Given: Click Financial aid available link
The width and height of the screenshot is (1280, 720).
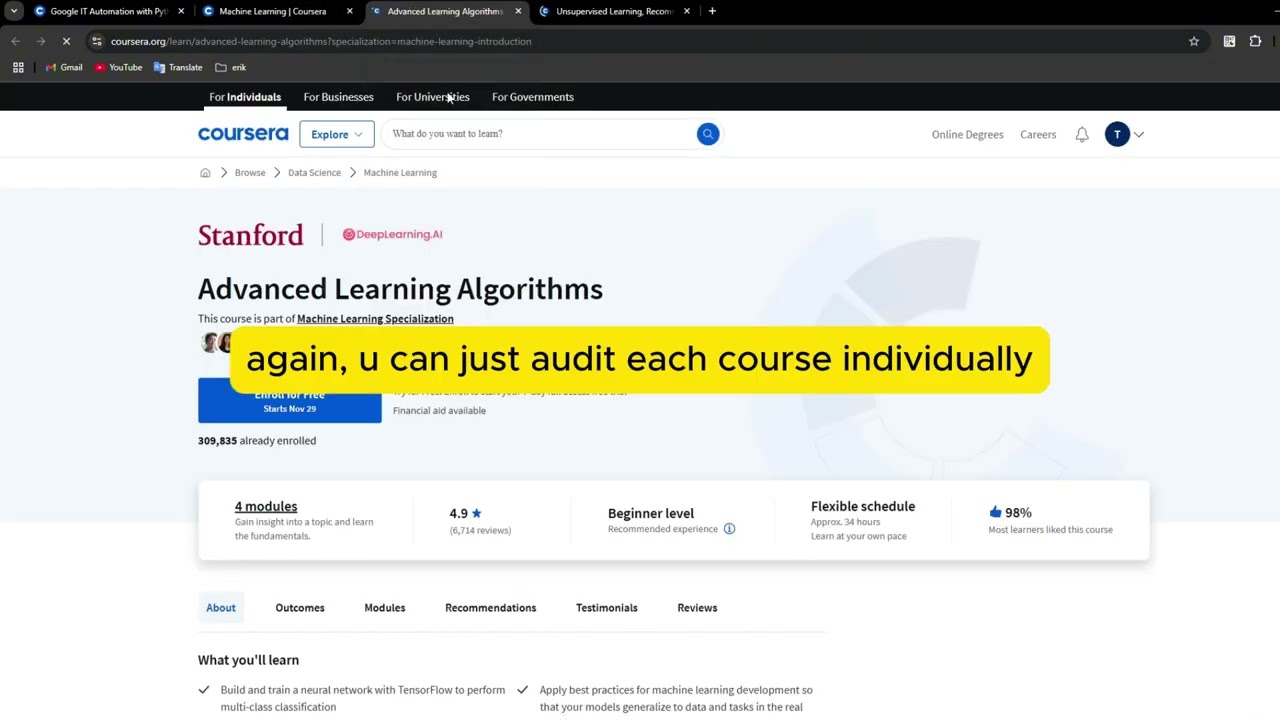Looking at the screenshot, I should (439, 410).
